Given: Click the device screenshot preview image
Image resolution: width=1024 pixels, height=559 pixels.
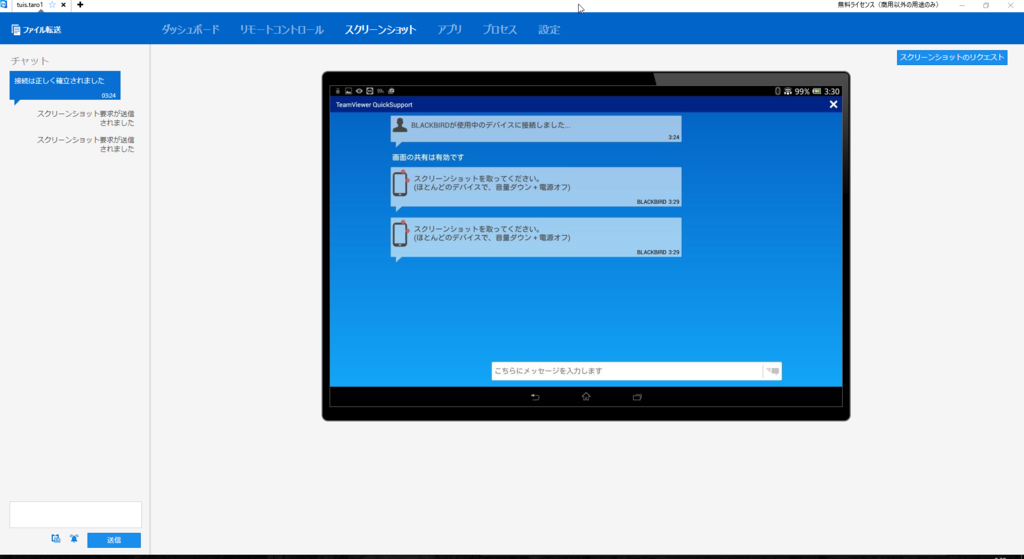Looking at the screenshot, I should pyautogui.click(x=586, y=246).
